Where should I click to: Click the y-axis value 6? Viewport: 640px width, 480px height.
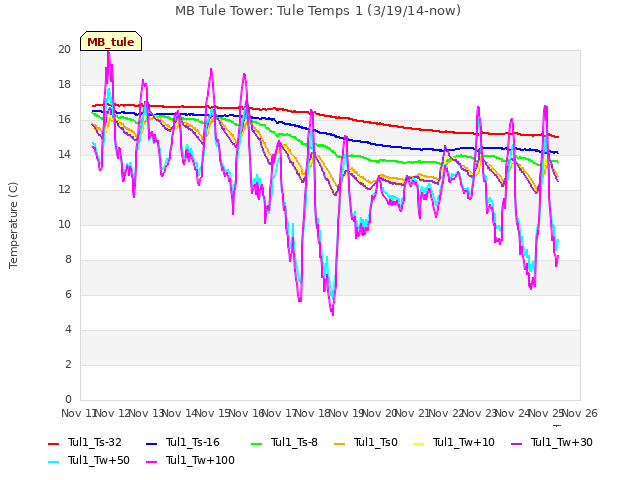coord(68,295)
